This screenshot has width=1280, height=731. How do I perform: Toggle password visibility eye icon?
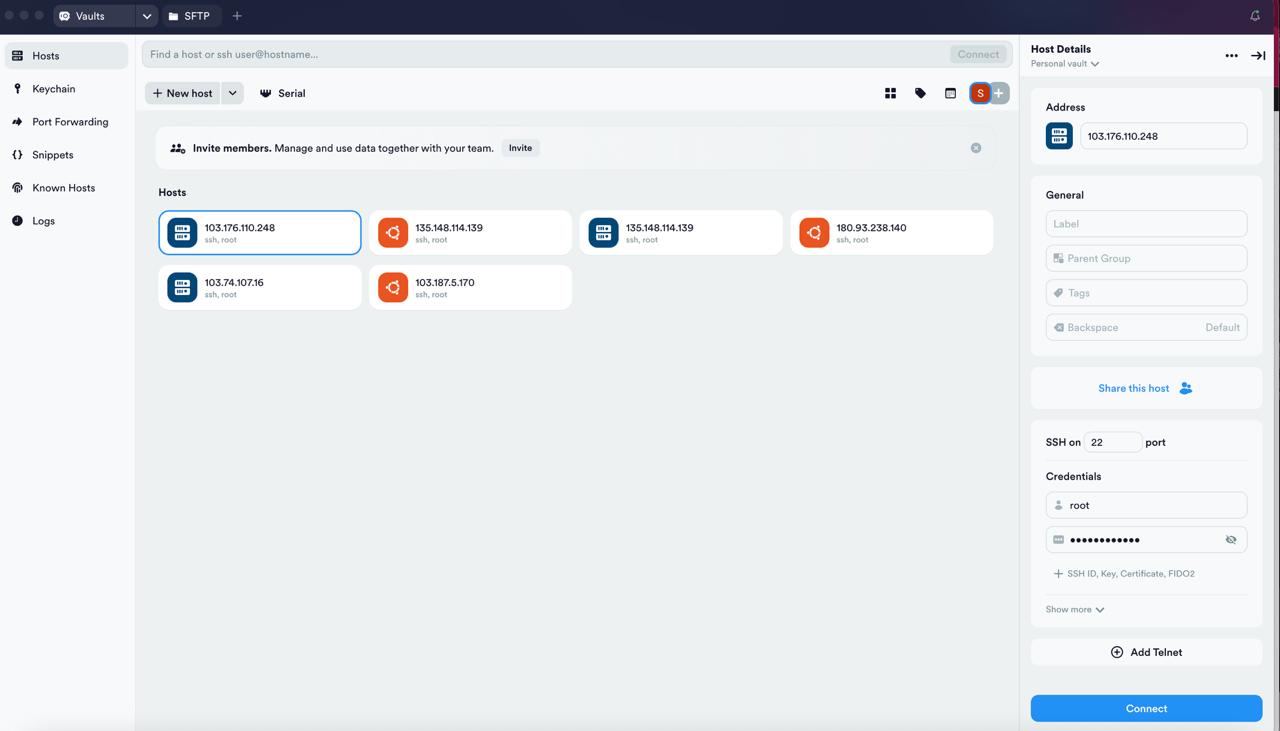coord(1231,540)
